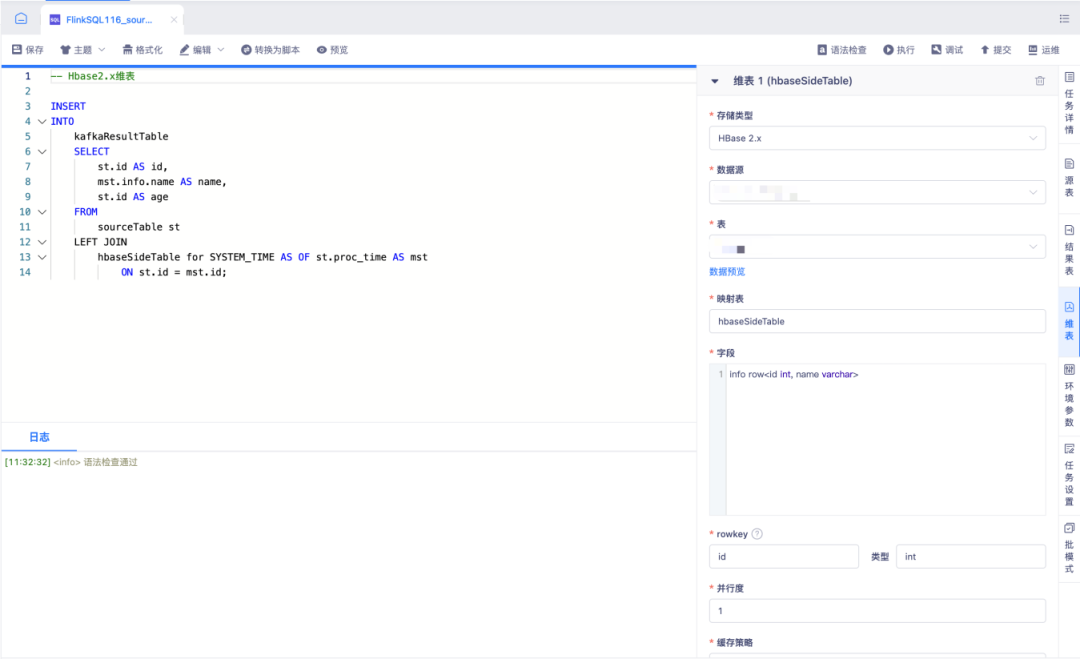Click 转换为脚本 convert to script
The height and width of the screenshot is (659, 1080).
[270, 50]
